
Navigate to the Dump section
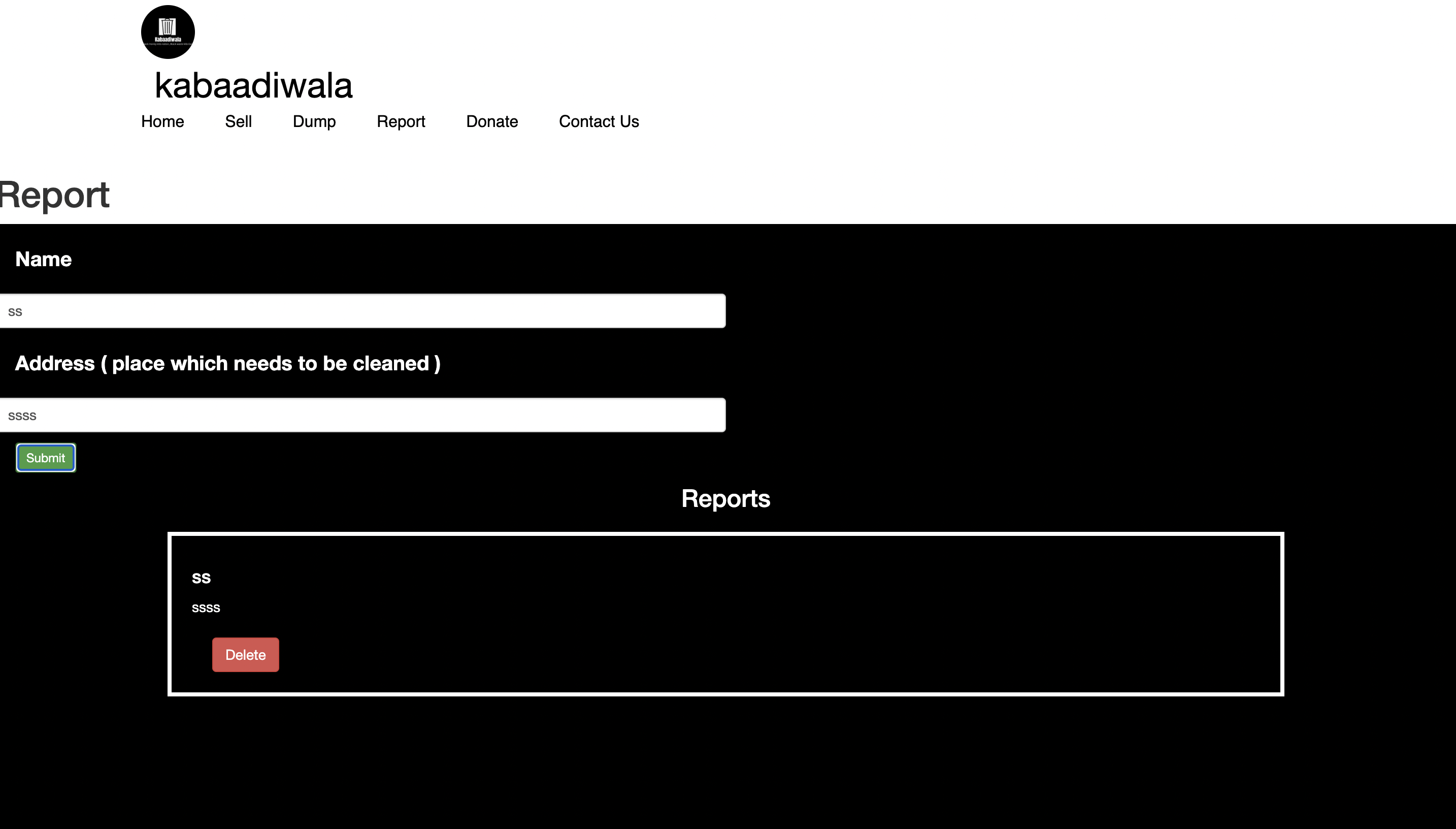(x=314, y=121)
